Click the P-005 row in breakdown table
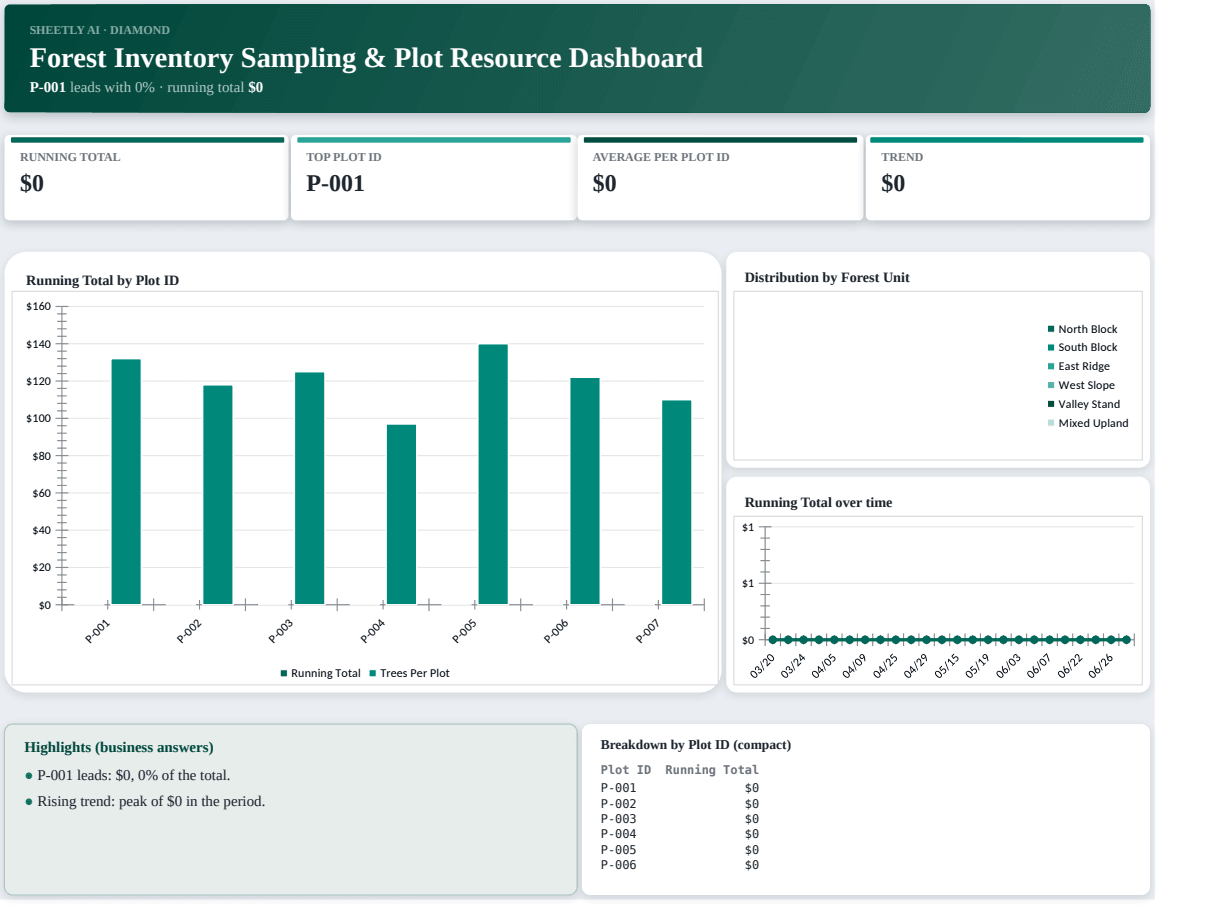 [680, 850]
